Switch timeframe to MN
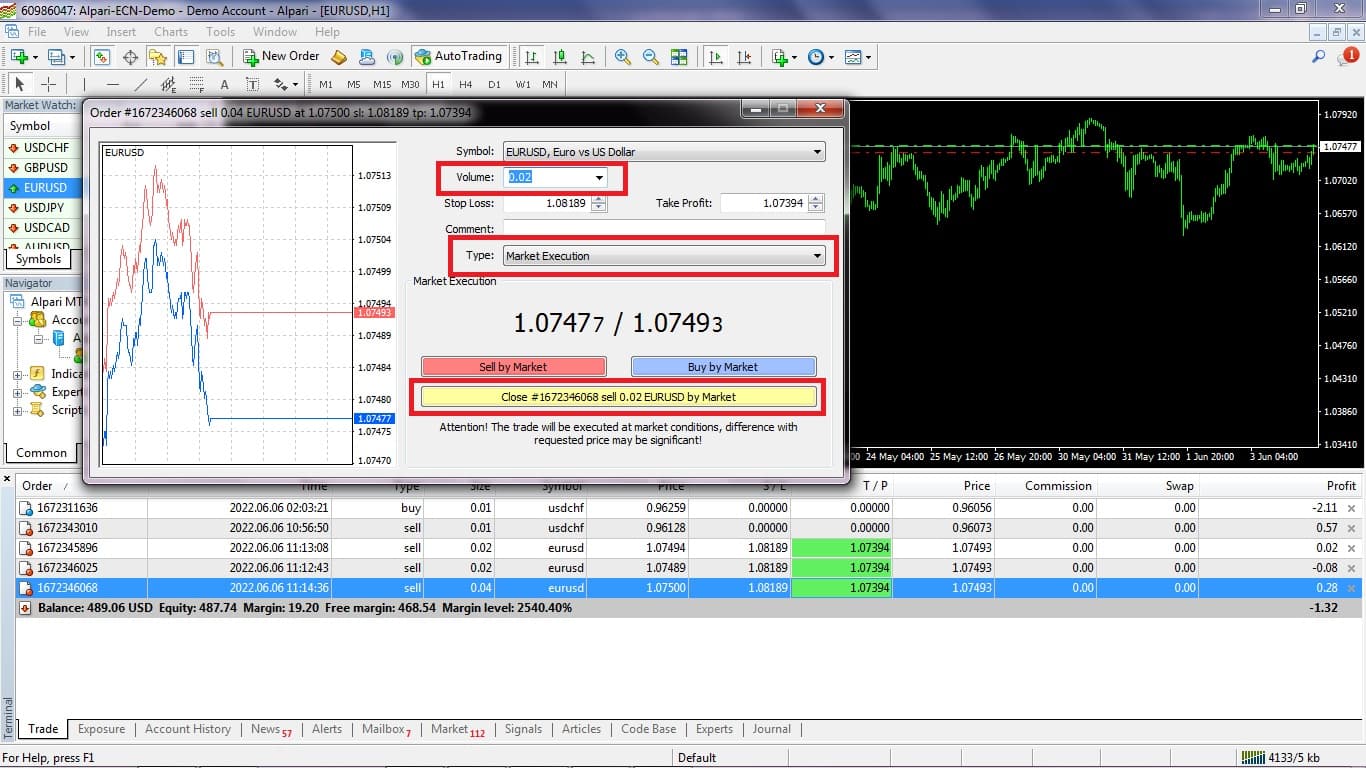 click(x=550, y=84)
